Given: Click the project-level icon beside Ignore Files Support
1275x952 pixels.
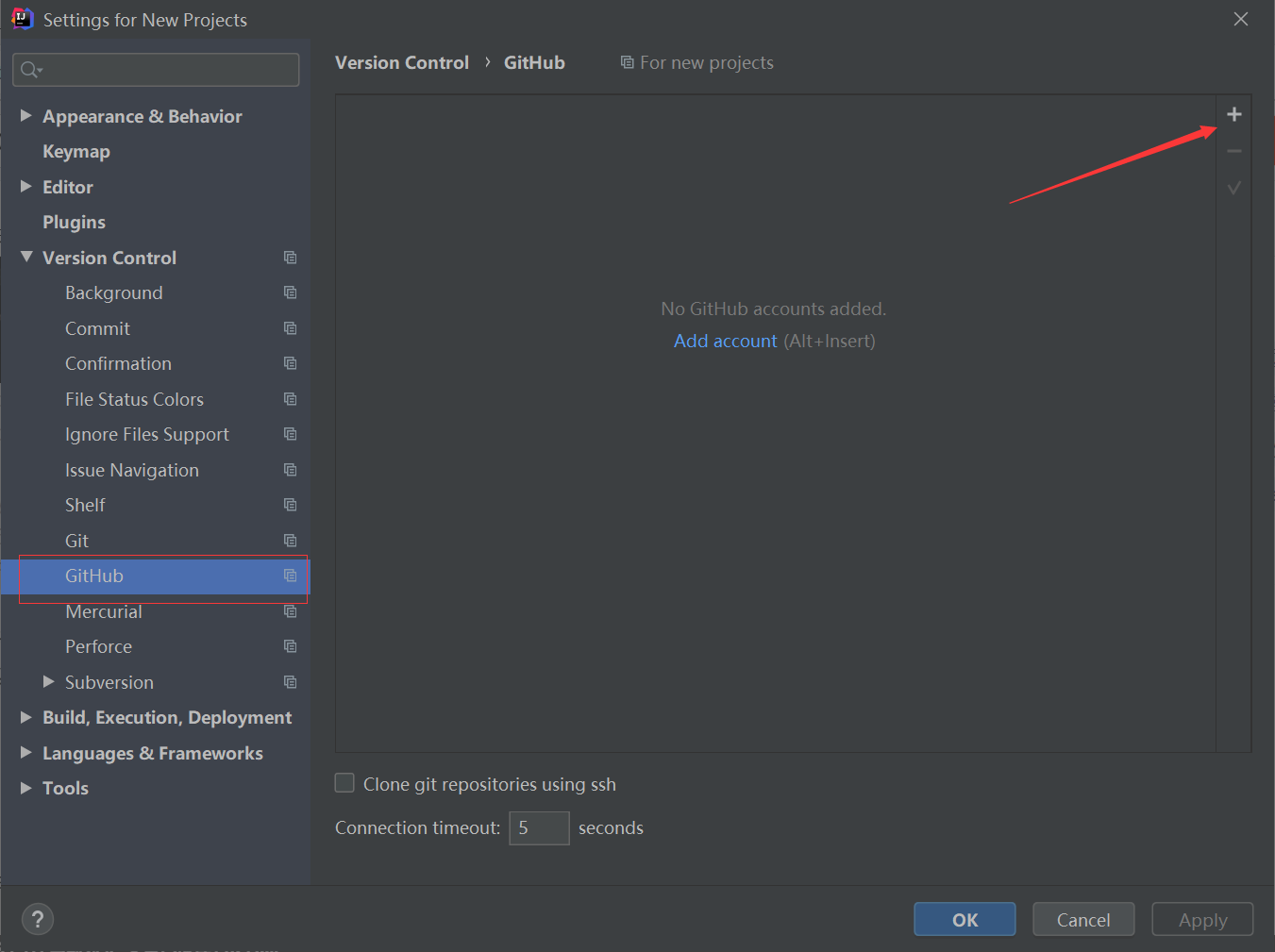Looking at the screenshot, I should tap(290, 434).
